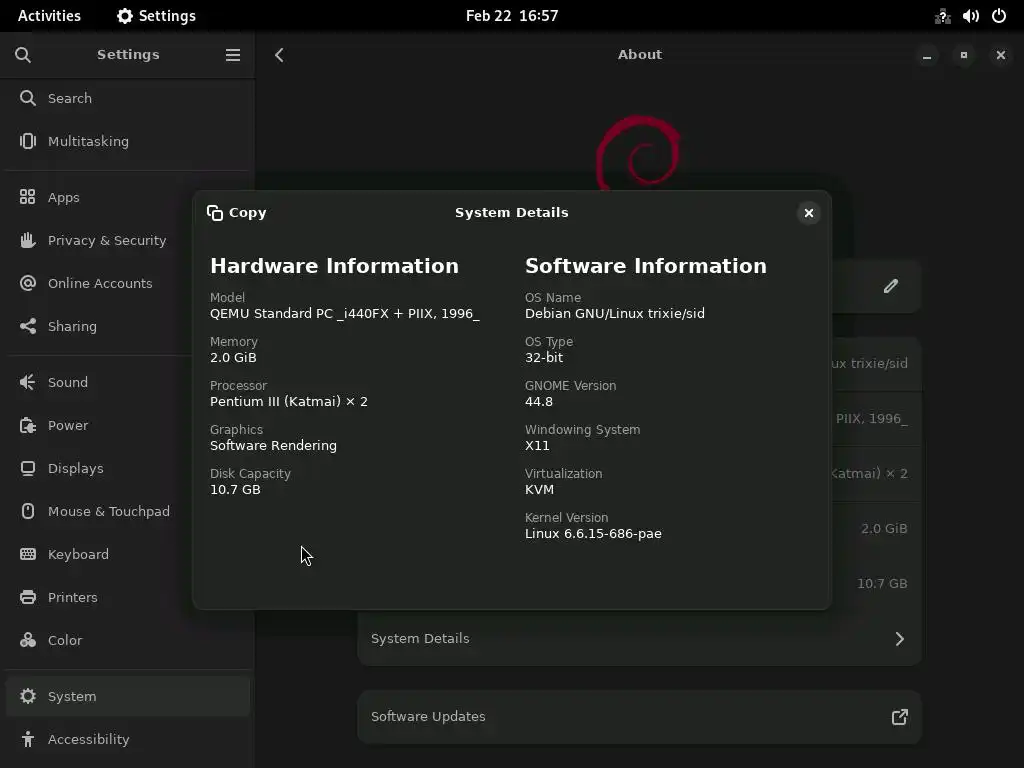Screen dimensions: 1024x768
Task: Go back using the arrow in About header
Action: [280, 55]
